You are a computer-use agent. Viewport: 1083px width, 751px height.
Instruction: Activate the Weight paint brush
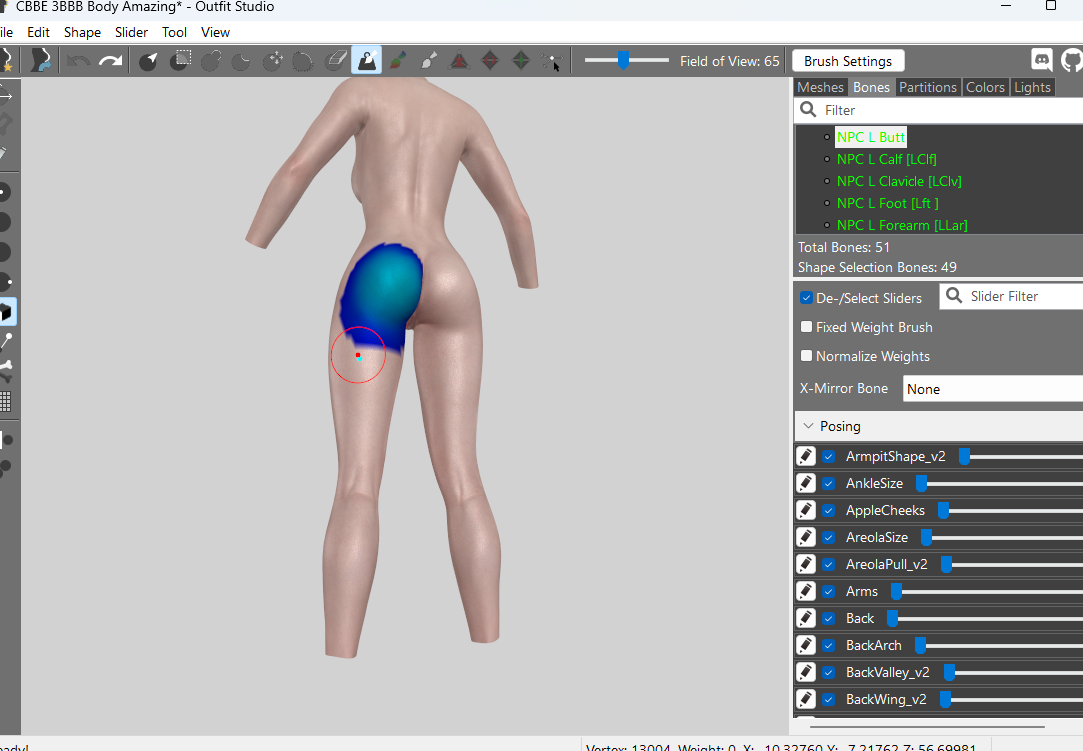(x=366, y=60)
